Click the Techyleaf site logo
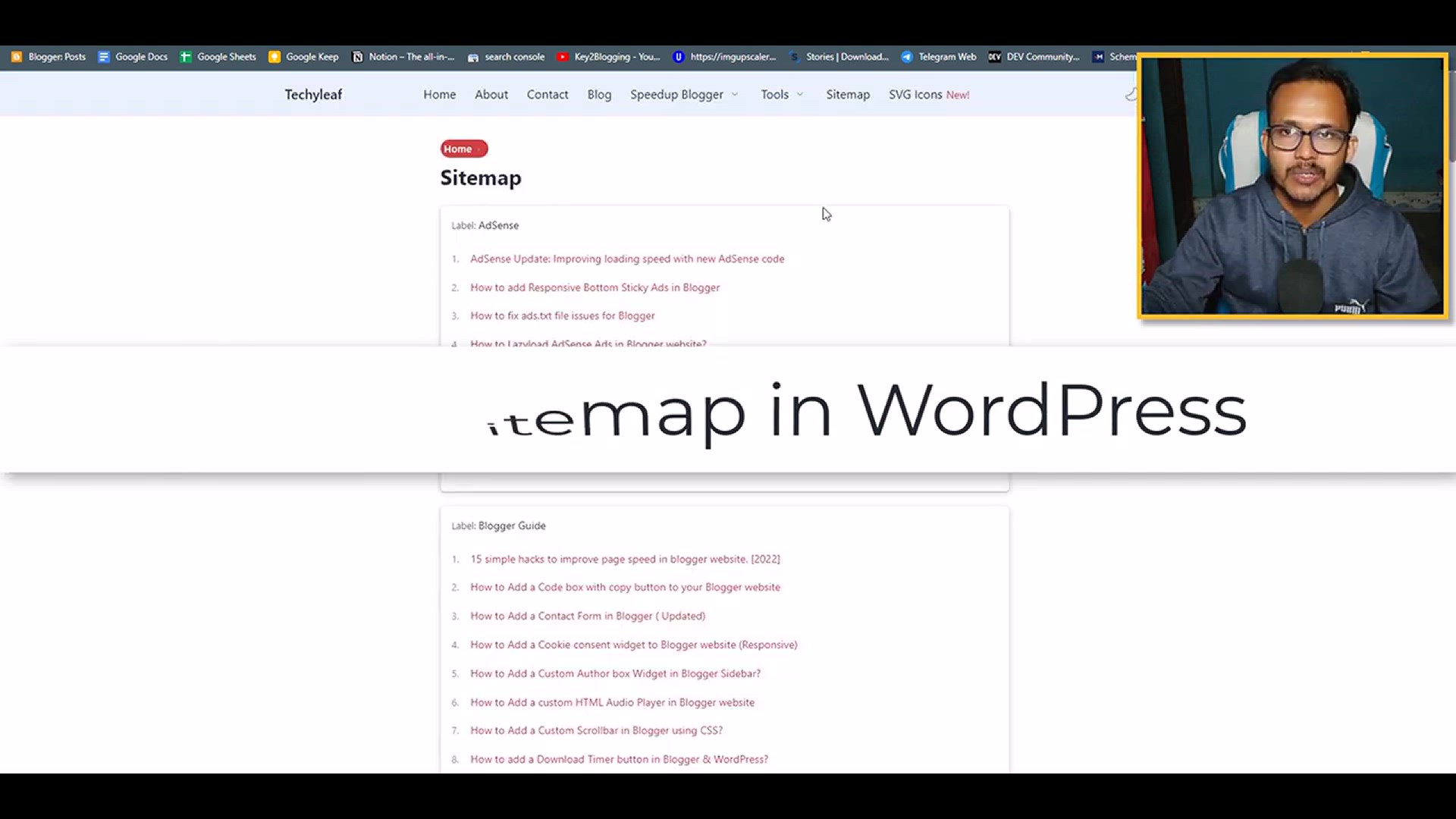This screenshot has width=1456, height=819. point(313,95)
